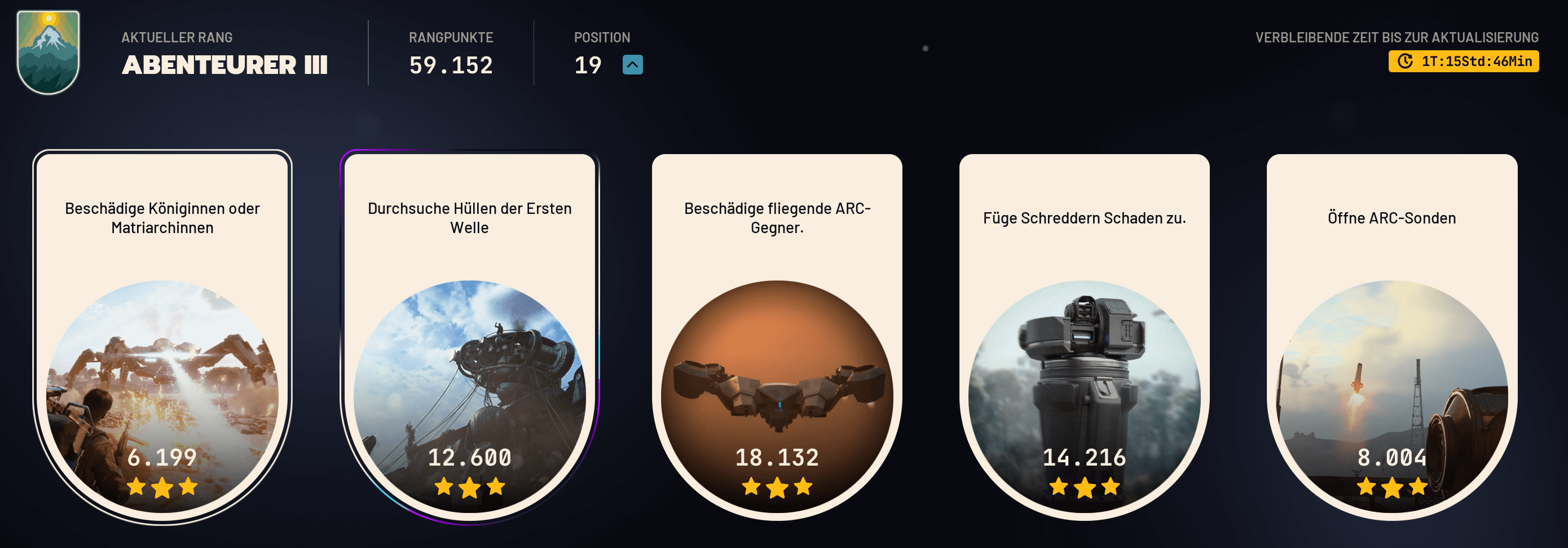The width and height of the screenshot is (1568, 548).
Task: Click the 59.152 Rangpunkte value
Action: [x=451, y=65]
